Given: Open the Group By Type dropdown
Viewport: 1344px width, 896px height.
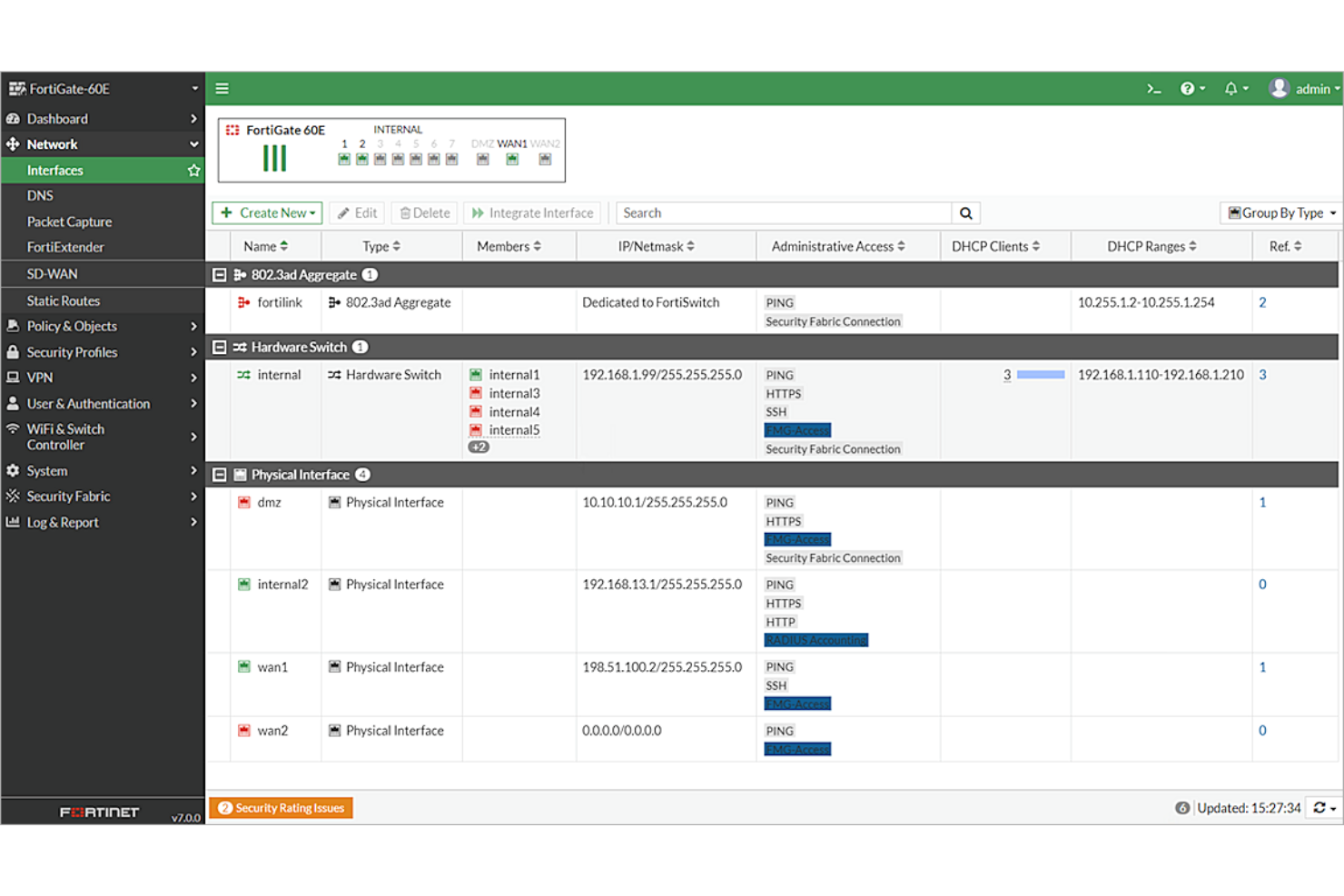Looking at the screenshot, I should pos(1280,212).
